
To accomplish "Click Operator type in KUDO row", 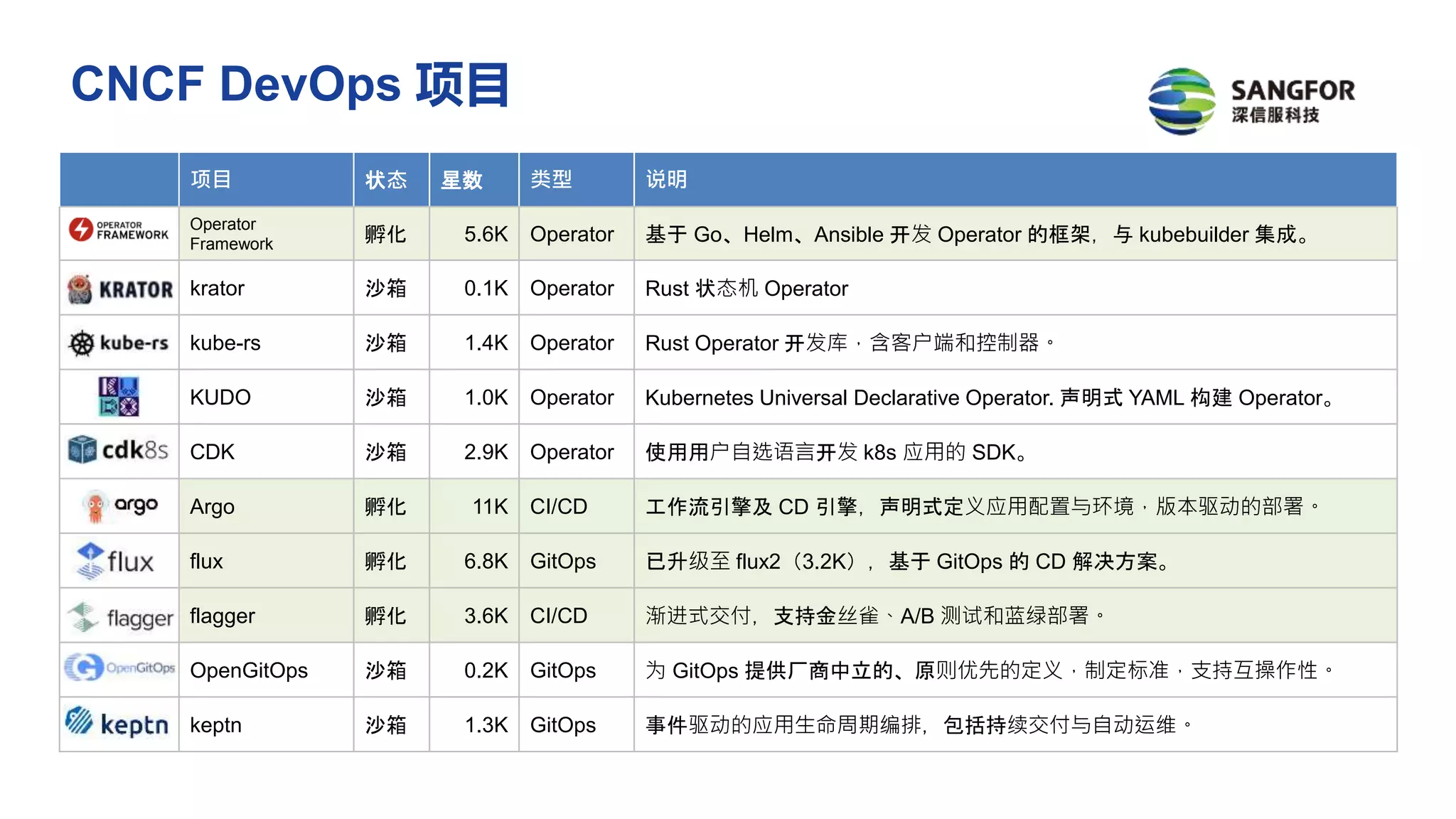I will (572, 398).
